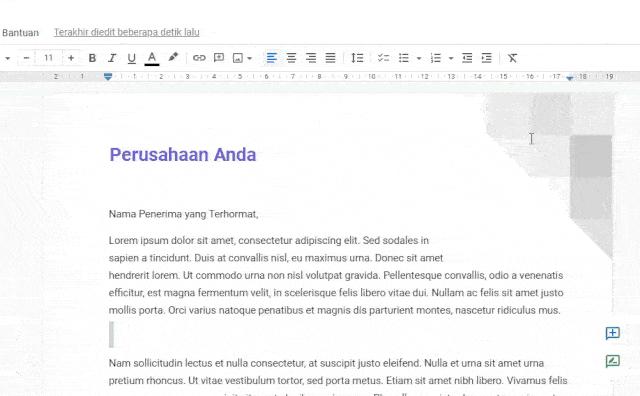
Task: Justify the text
Action: click(x=330, y=58)
